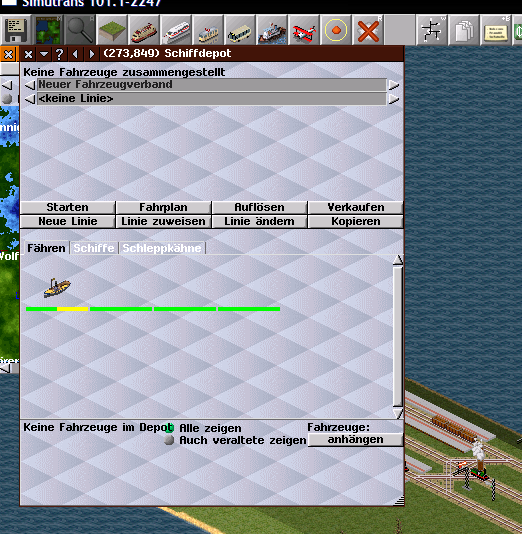Open the yellow circle special construction icon
Viewport: 522px width, 534px height.
point(336,30)
